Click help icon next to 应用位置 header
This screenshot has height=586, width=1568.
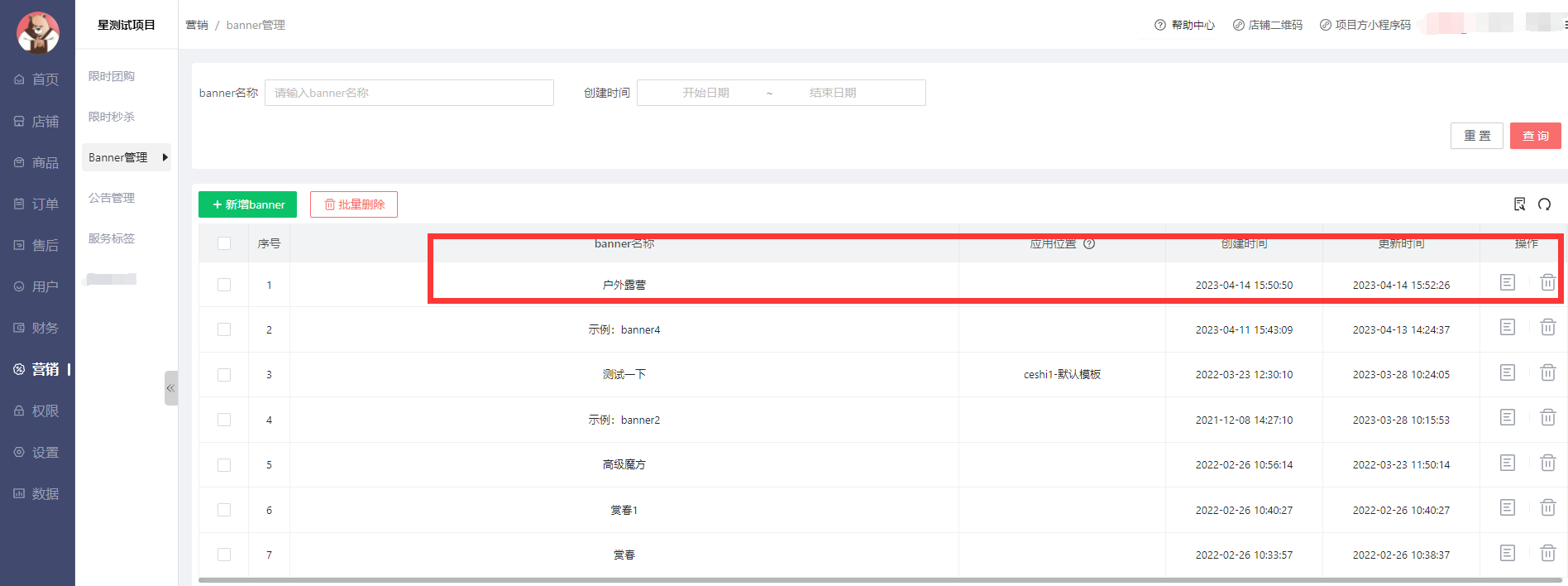click(1089, 243)
